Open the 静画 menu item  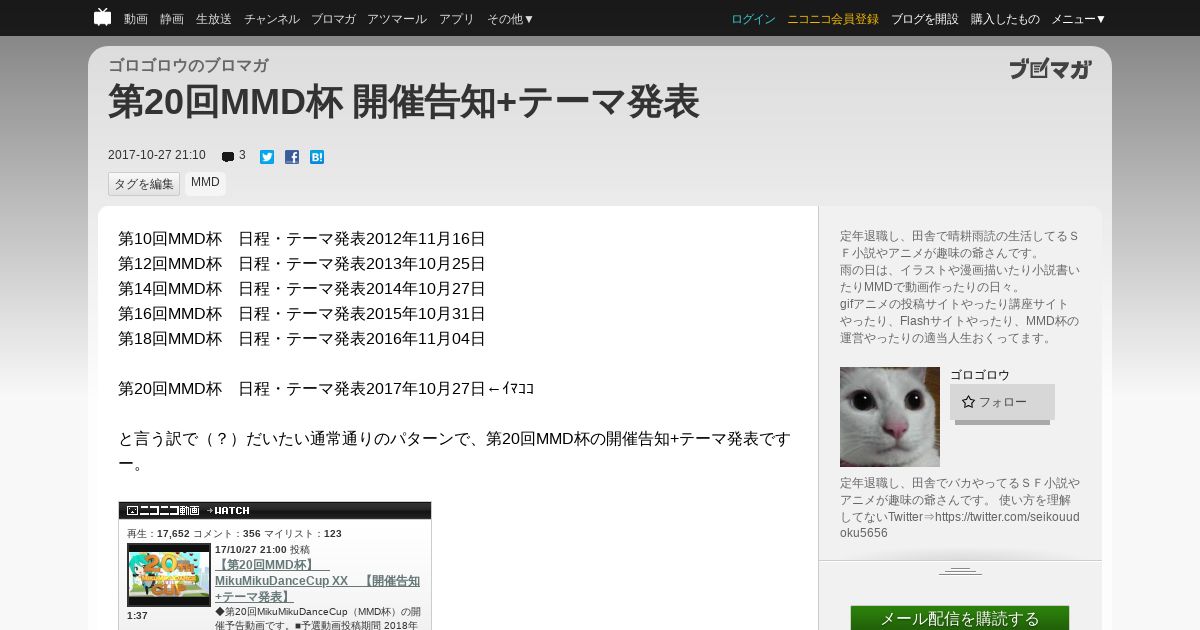point(172,19)
